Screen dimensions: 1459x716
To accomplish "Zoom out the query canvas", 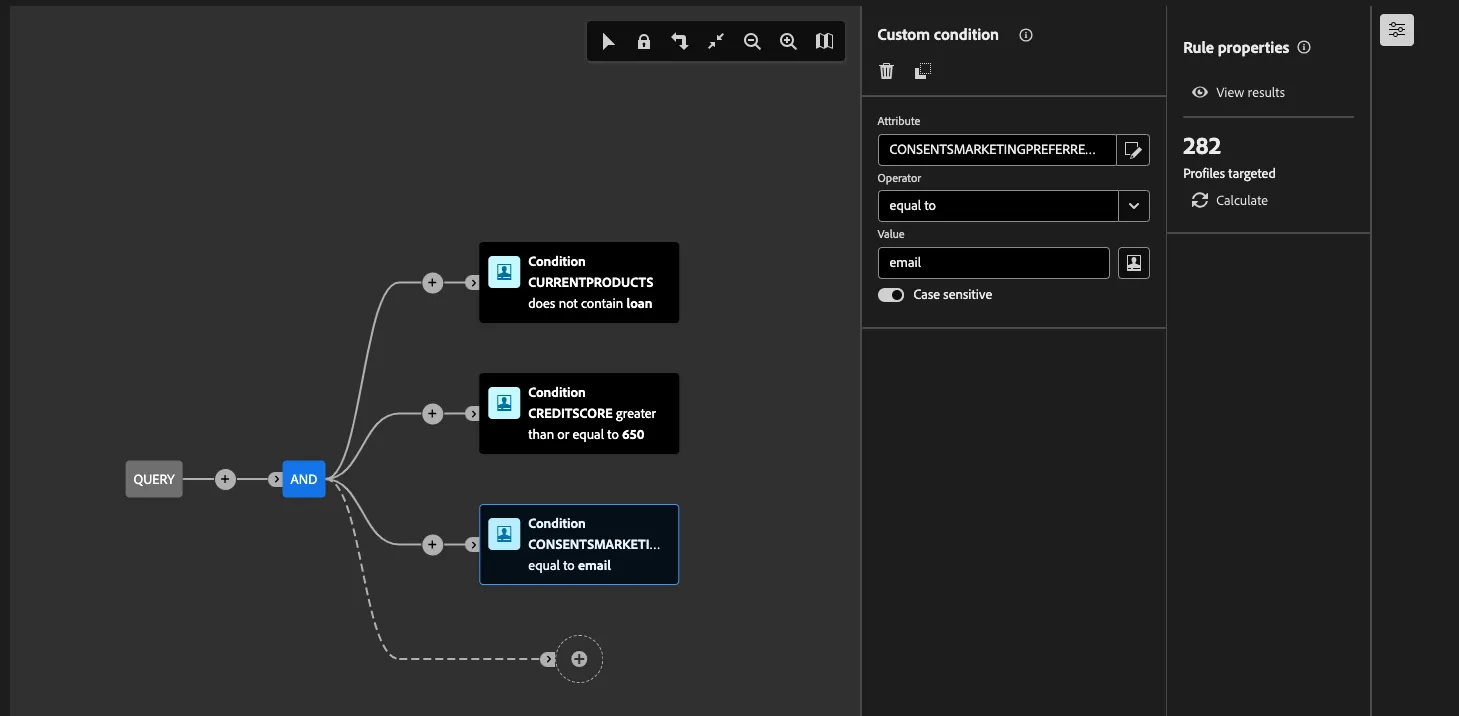I will coord(752,42).
